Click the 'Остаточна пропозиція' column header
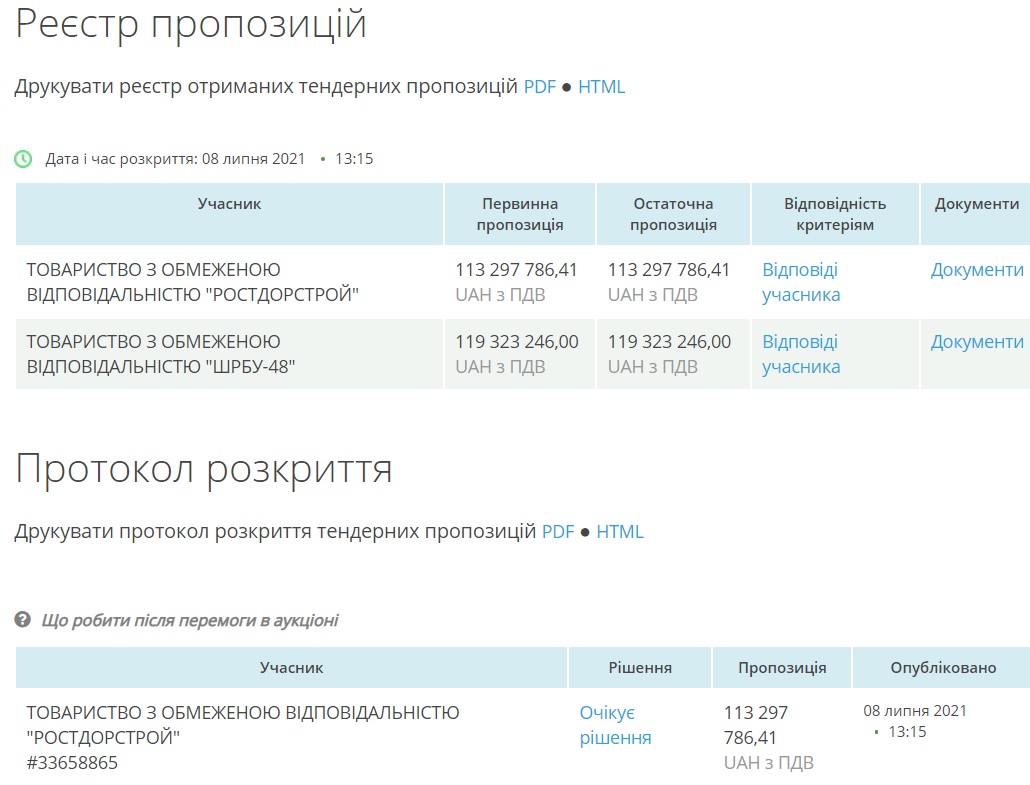The height and width of the screenshot is (785, 1030). (x=673, y=214)
